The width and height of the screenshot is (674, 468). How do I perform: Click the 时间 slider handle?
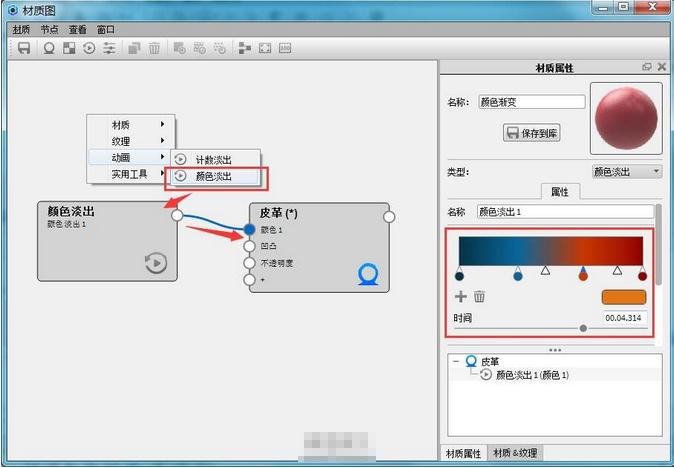coord(583,328)
